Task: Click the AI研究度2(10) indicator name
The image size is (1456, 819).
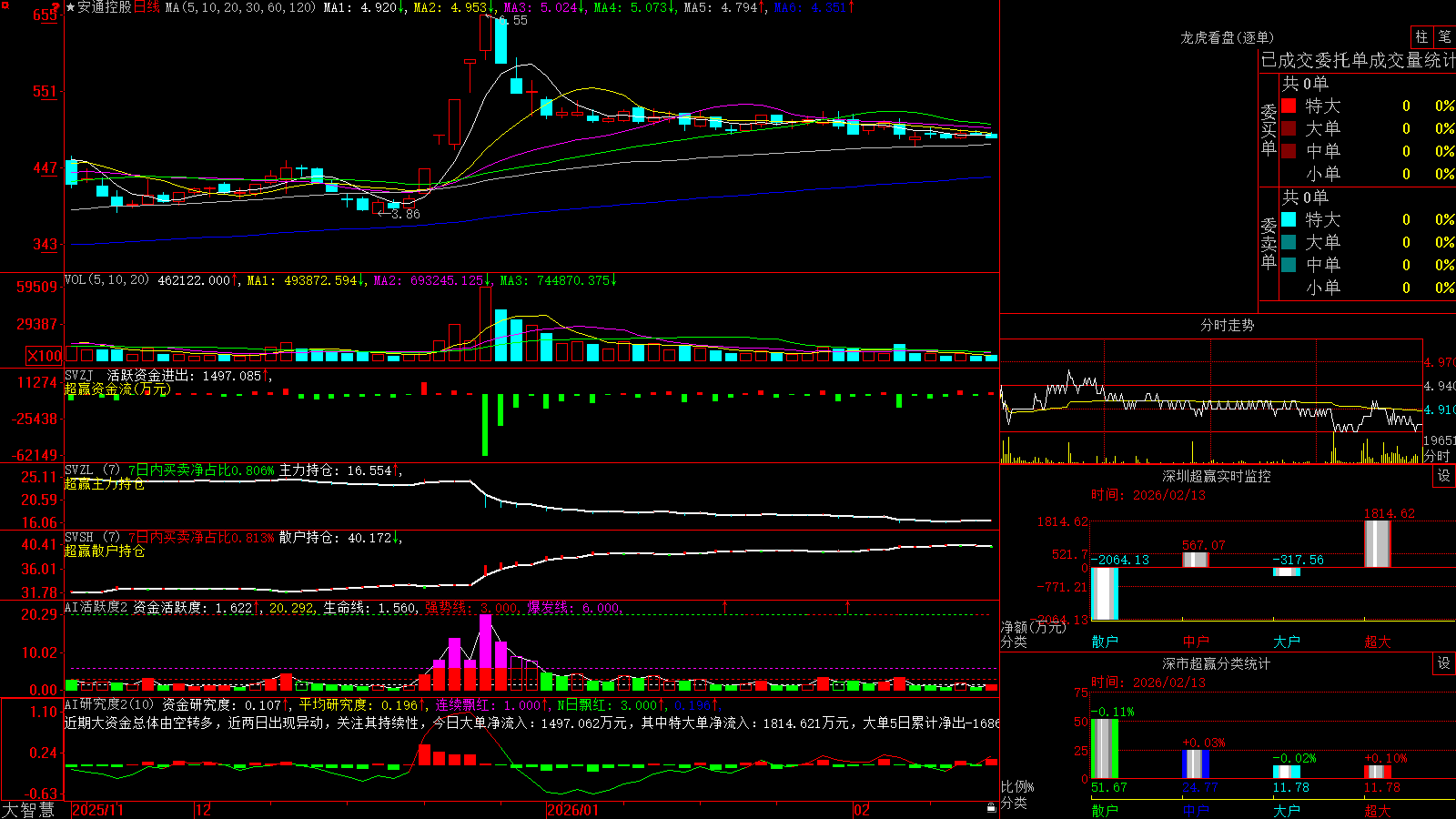Action: click(x=109, y=704)
